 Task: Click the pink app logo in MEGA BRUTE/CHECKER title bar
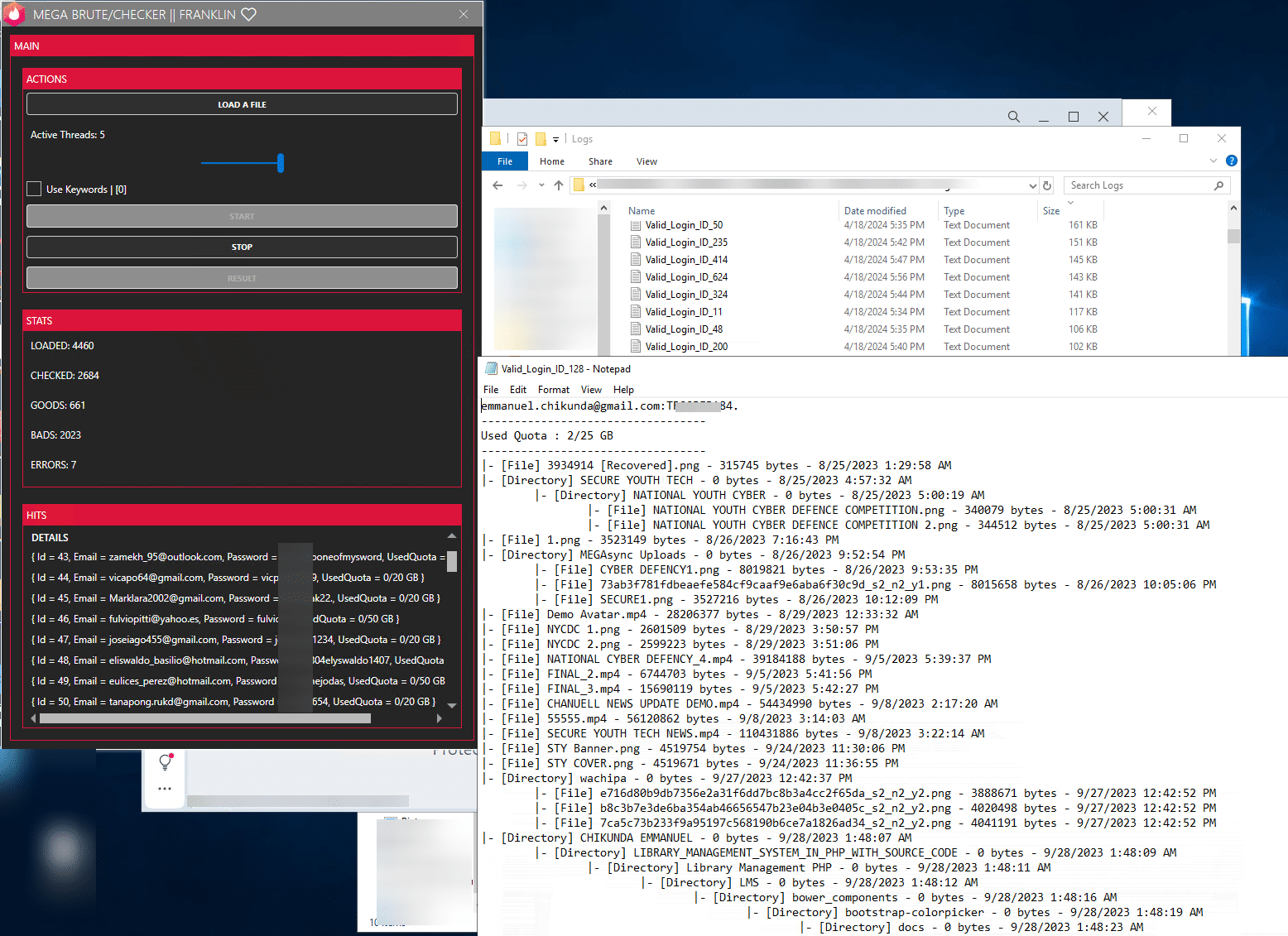[15, 14]
